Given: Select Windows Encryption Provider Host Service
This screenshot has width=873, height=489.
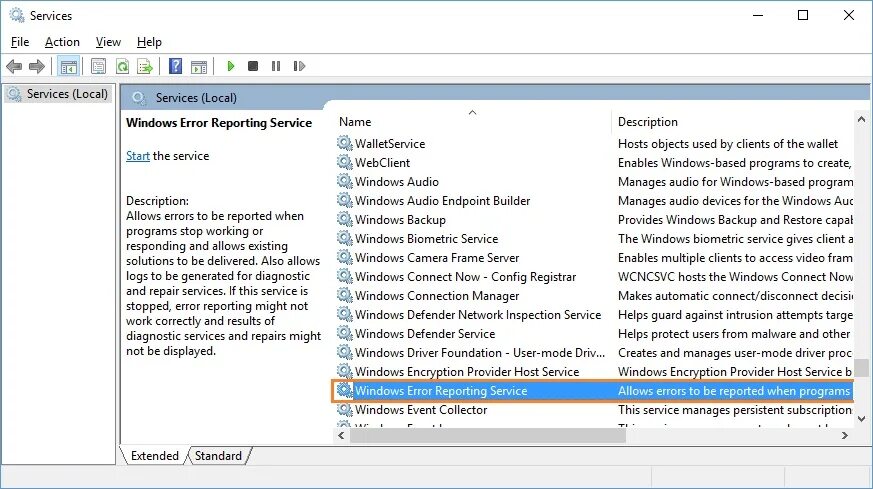Looking at the screenshot, I should pyautogui.click(x=594, y=371).
